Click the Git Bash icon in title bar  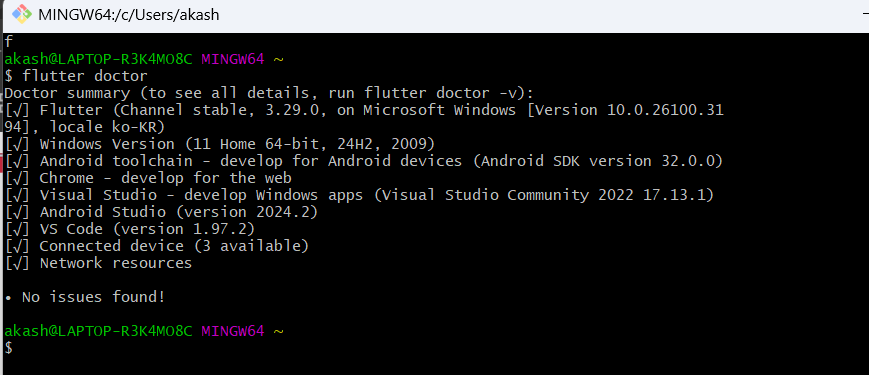(22, 14)
